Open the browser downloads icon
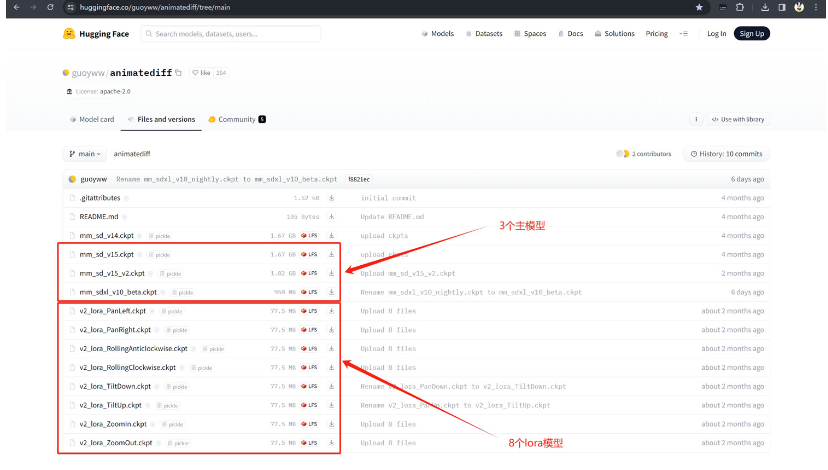The image size is (828, 470). 781,7
